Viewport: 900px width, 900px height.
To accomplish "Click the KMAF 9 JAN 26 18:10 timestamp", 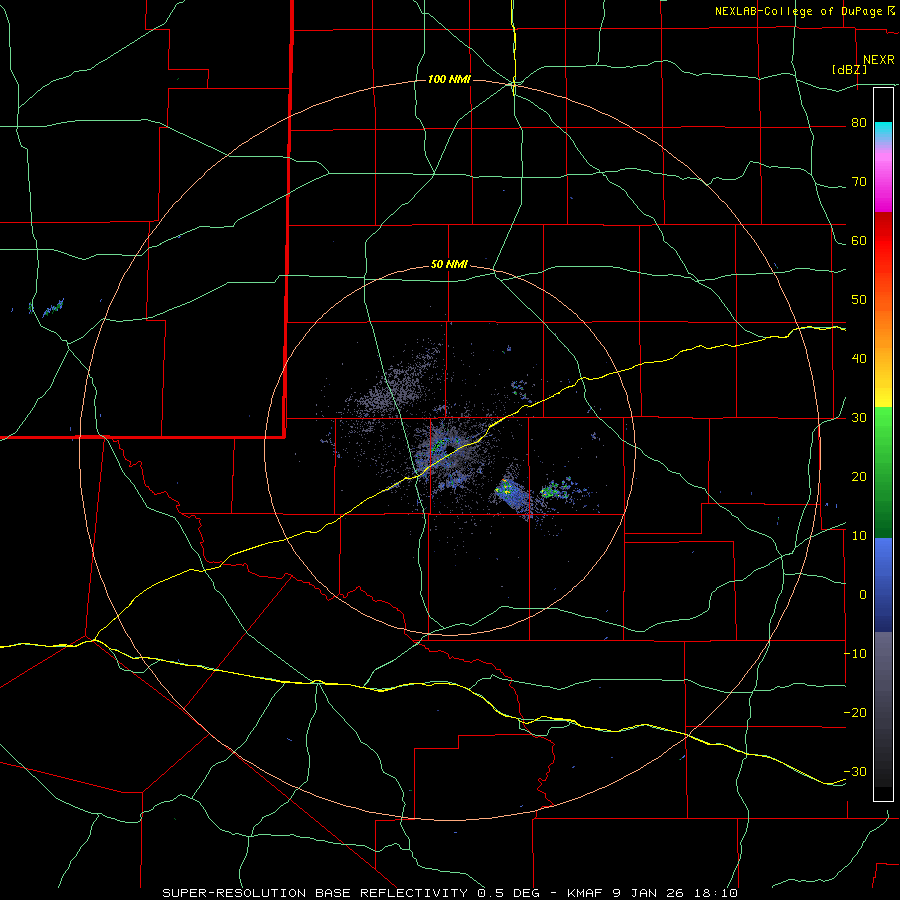I will (652, 893).
